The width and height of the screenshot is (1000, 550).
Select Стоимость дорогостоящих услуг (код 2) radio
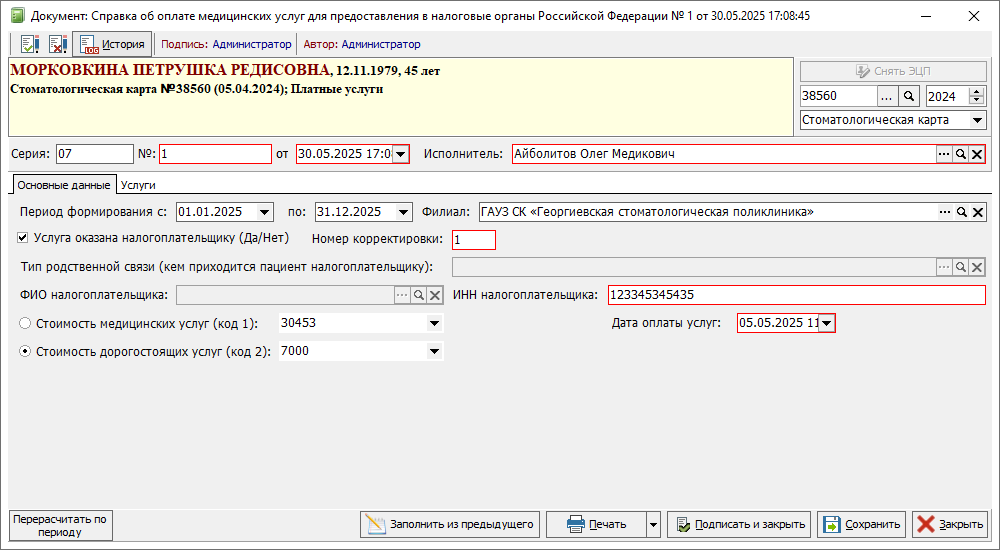point(26,351)
